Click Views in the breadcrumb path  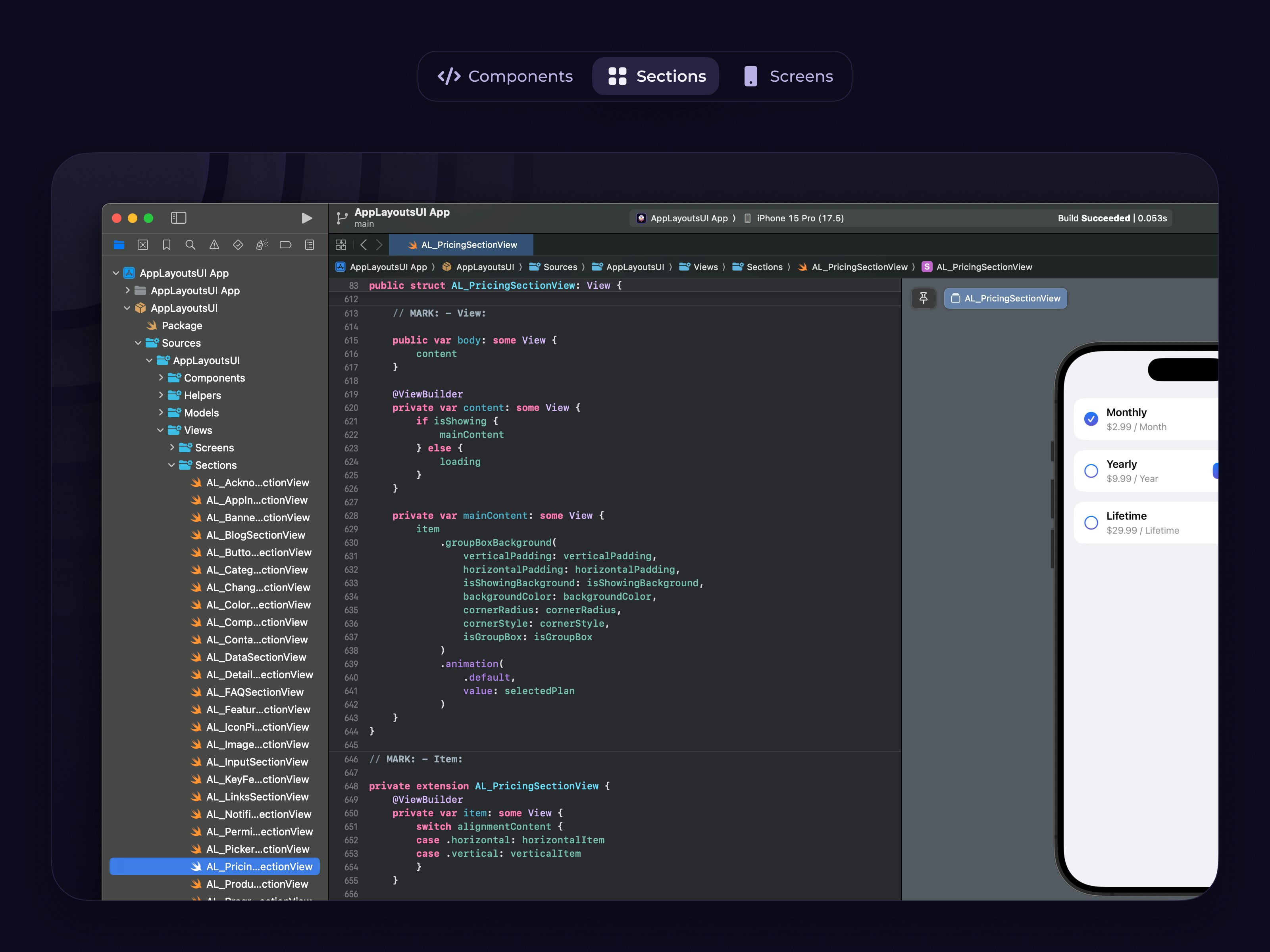pos(698,267)
